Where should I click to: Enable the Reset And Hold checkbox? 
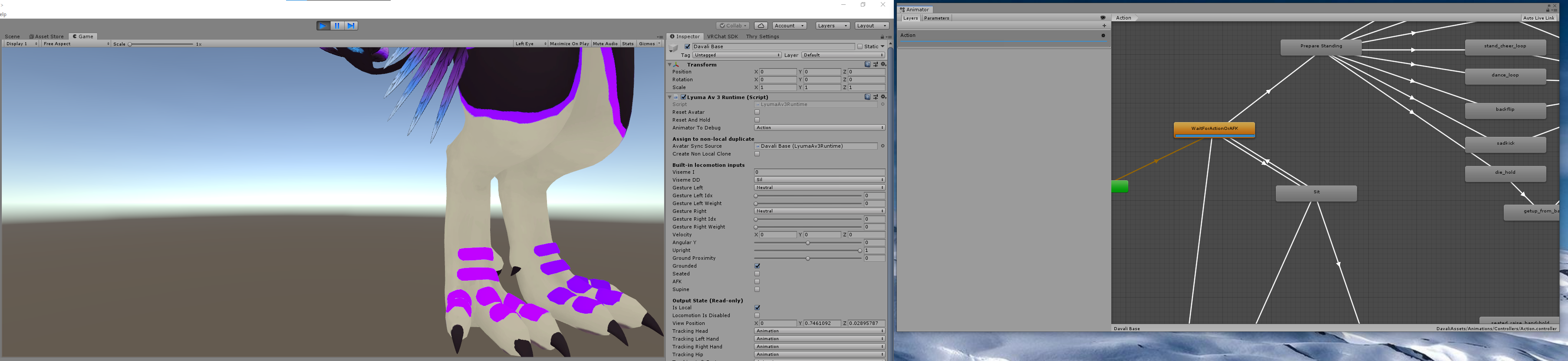tap(757, 120)
